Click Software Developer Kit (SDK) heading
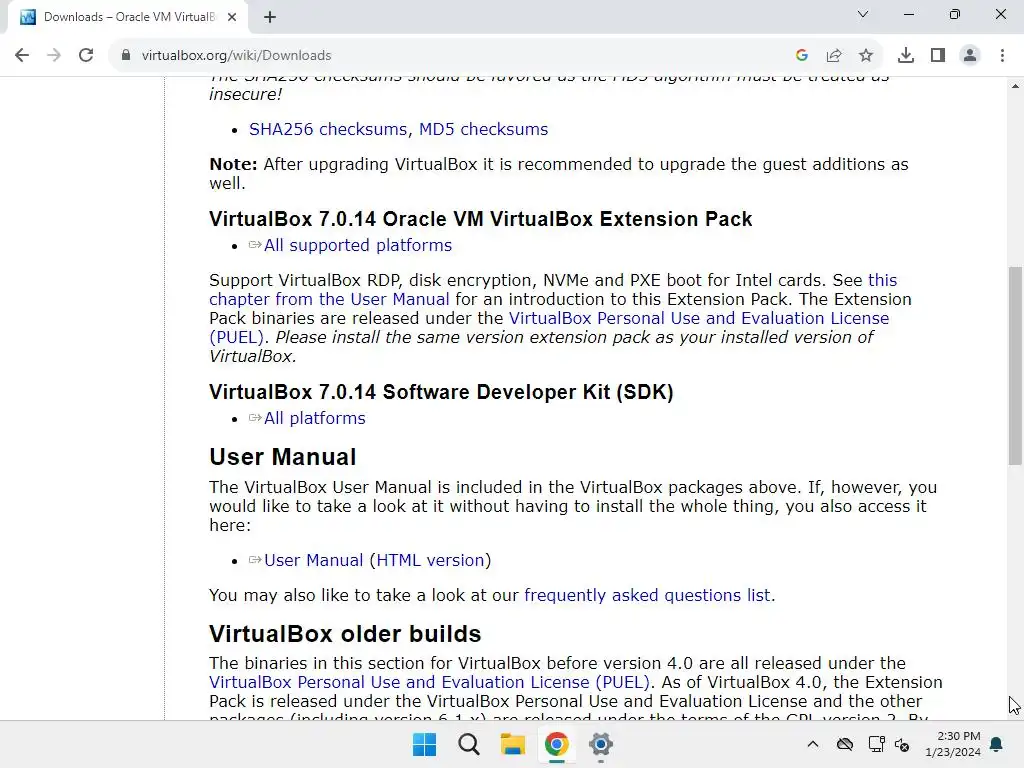 tap(441, 392)
